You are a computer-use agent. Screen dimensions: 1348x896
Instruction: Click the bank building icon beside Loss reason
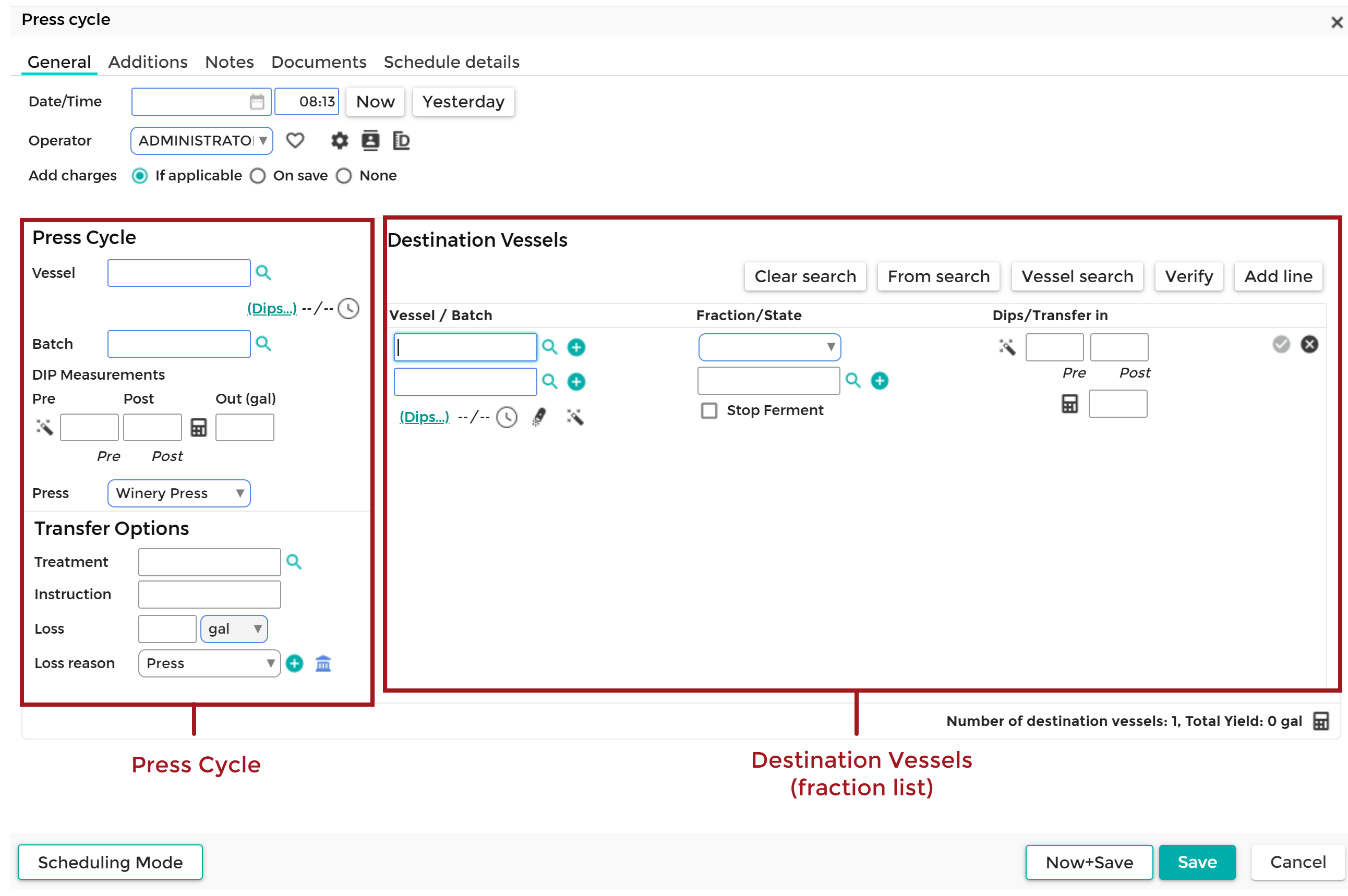click(323, 663)
